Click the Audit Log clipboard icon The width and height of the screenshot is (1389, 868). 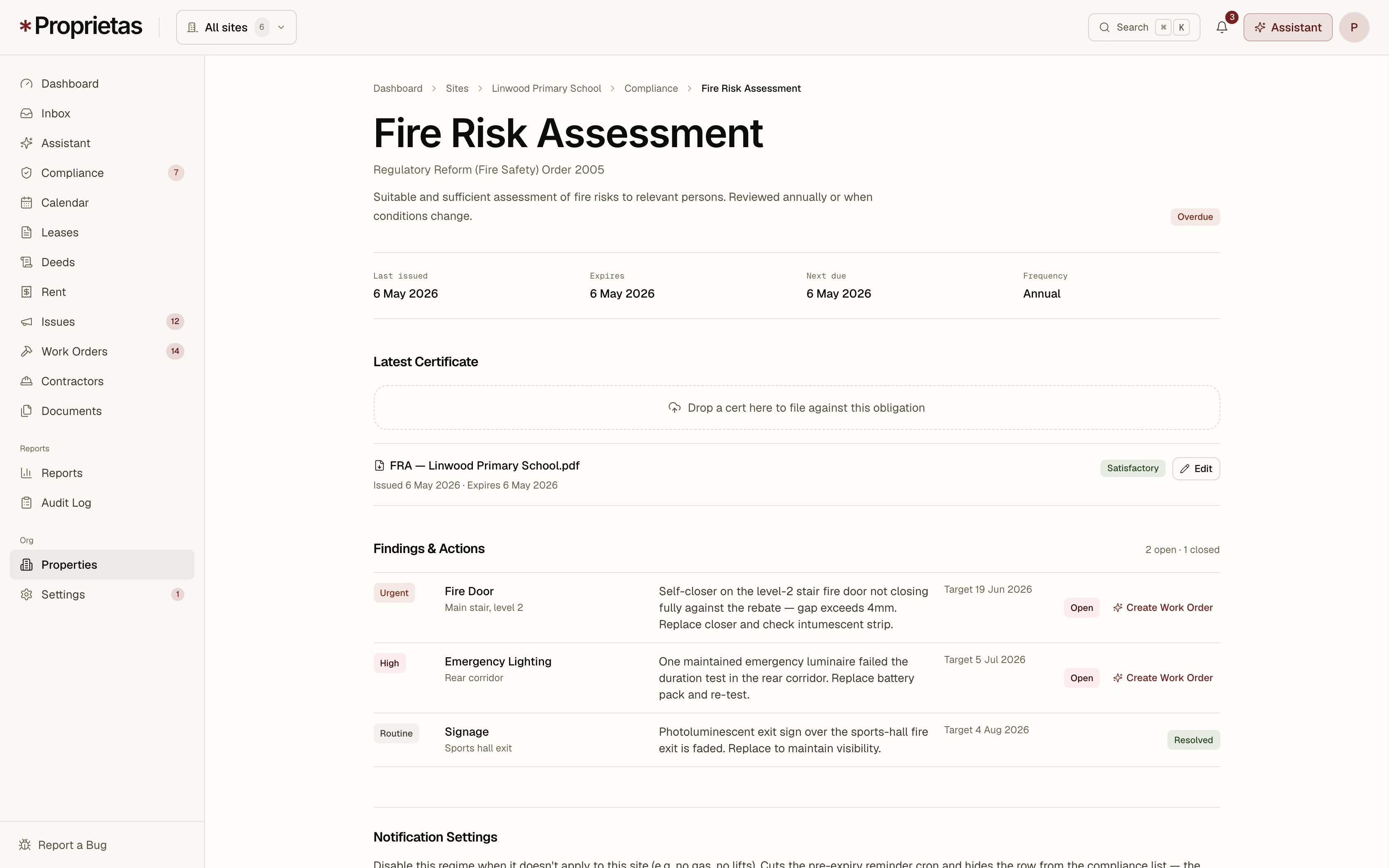[x=26, y=503]
